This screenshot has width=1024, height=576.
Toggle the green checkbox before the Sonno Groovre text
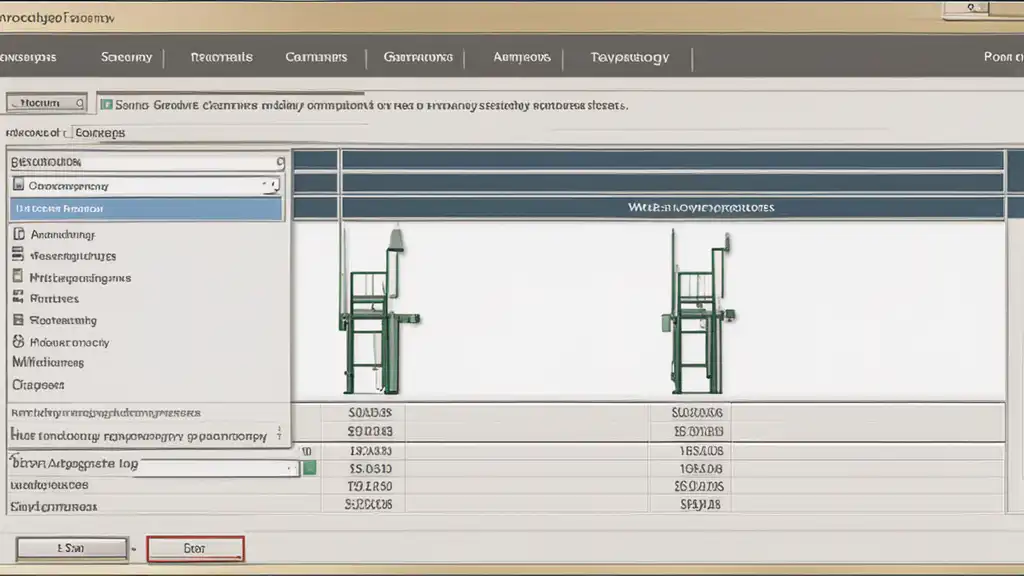pos(106,104)
